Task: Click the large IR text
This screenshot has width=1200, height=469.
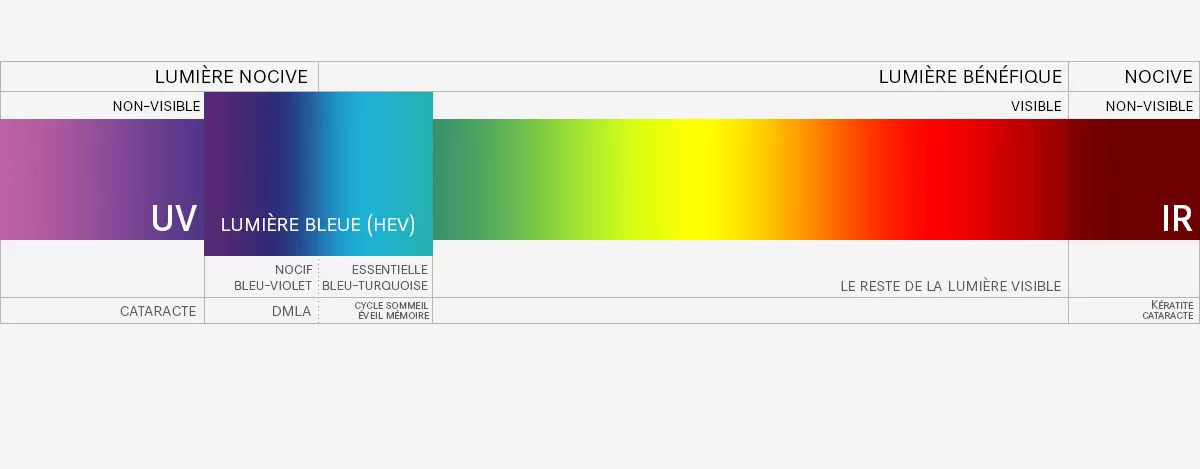Action: point(1177,219)
